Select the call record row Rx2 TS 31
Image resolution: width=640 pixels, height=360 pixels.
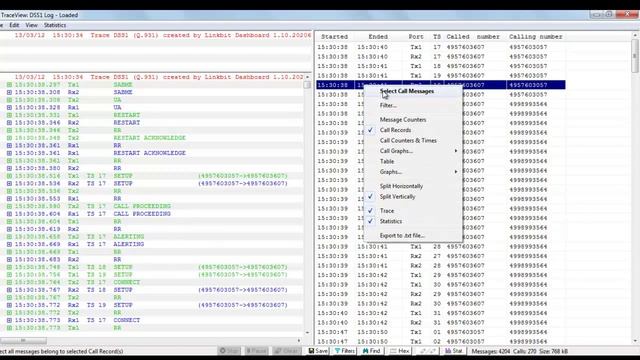(441, 322)
